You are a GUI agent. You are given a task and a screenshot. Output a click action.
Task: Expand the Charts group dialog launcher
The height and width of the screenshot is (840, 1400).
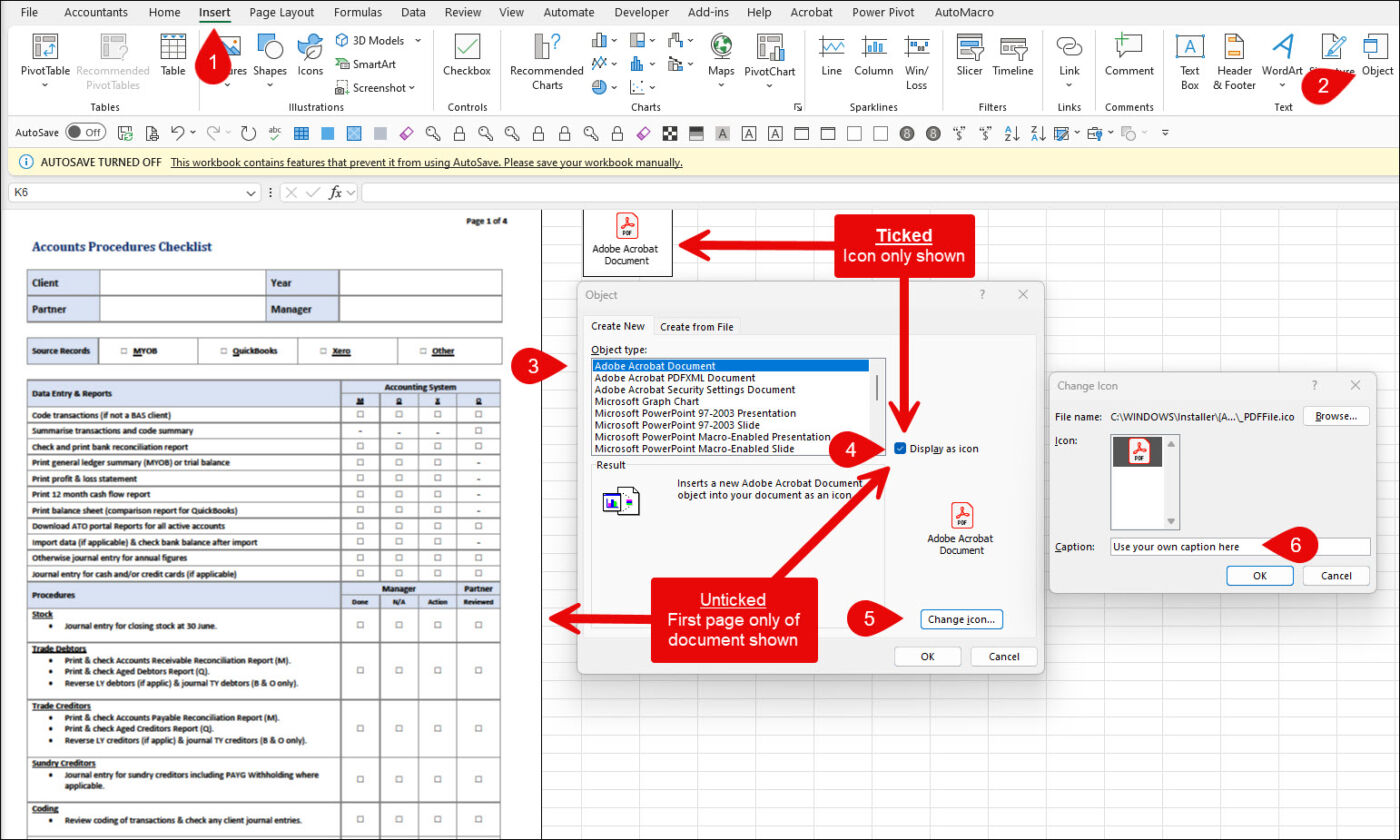coord(798,107)
